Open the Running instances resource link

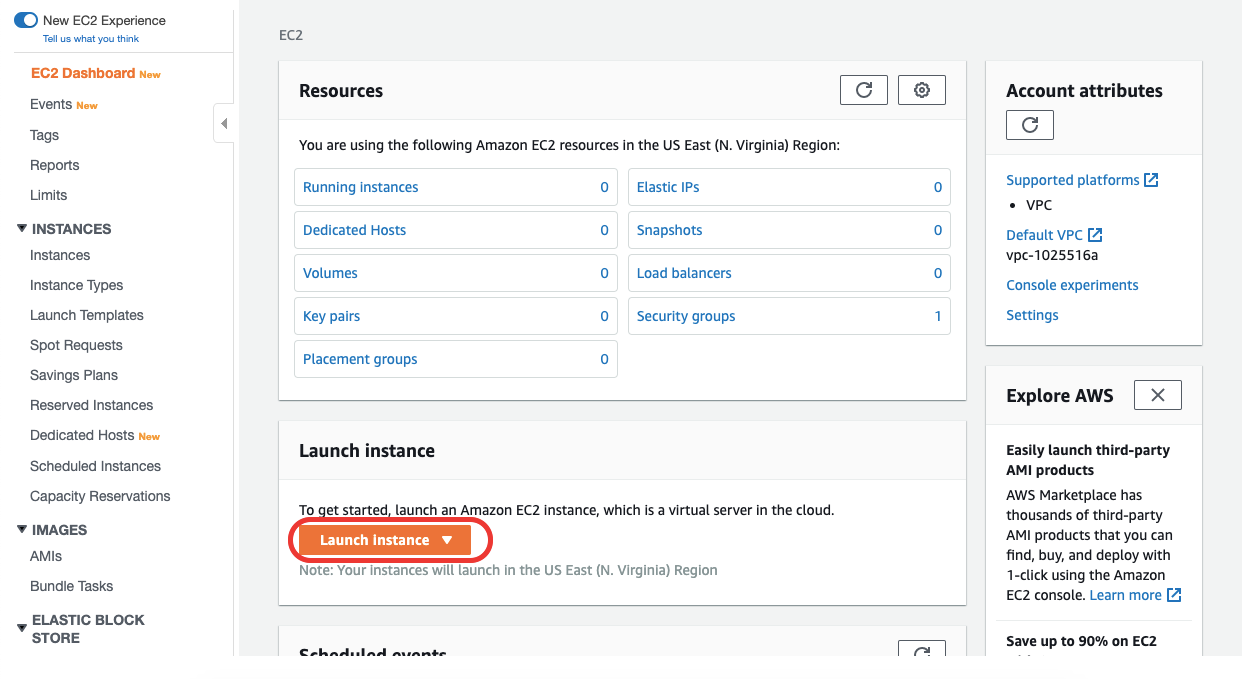pos(361,187)
